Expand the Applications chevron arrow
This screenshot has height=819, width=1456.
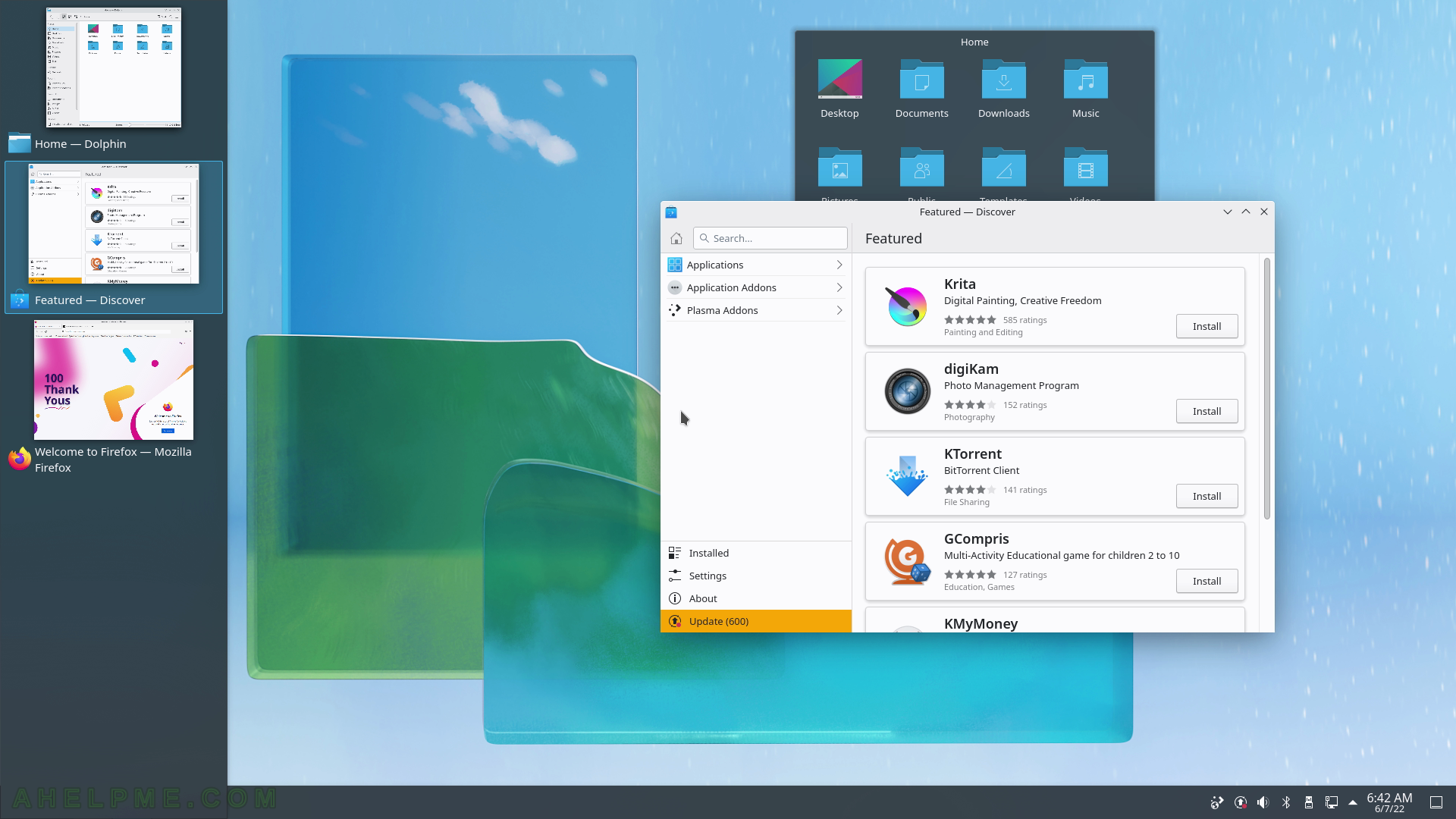(839, 265)
